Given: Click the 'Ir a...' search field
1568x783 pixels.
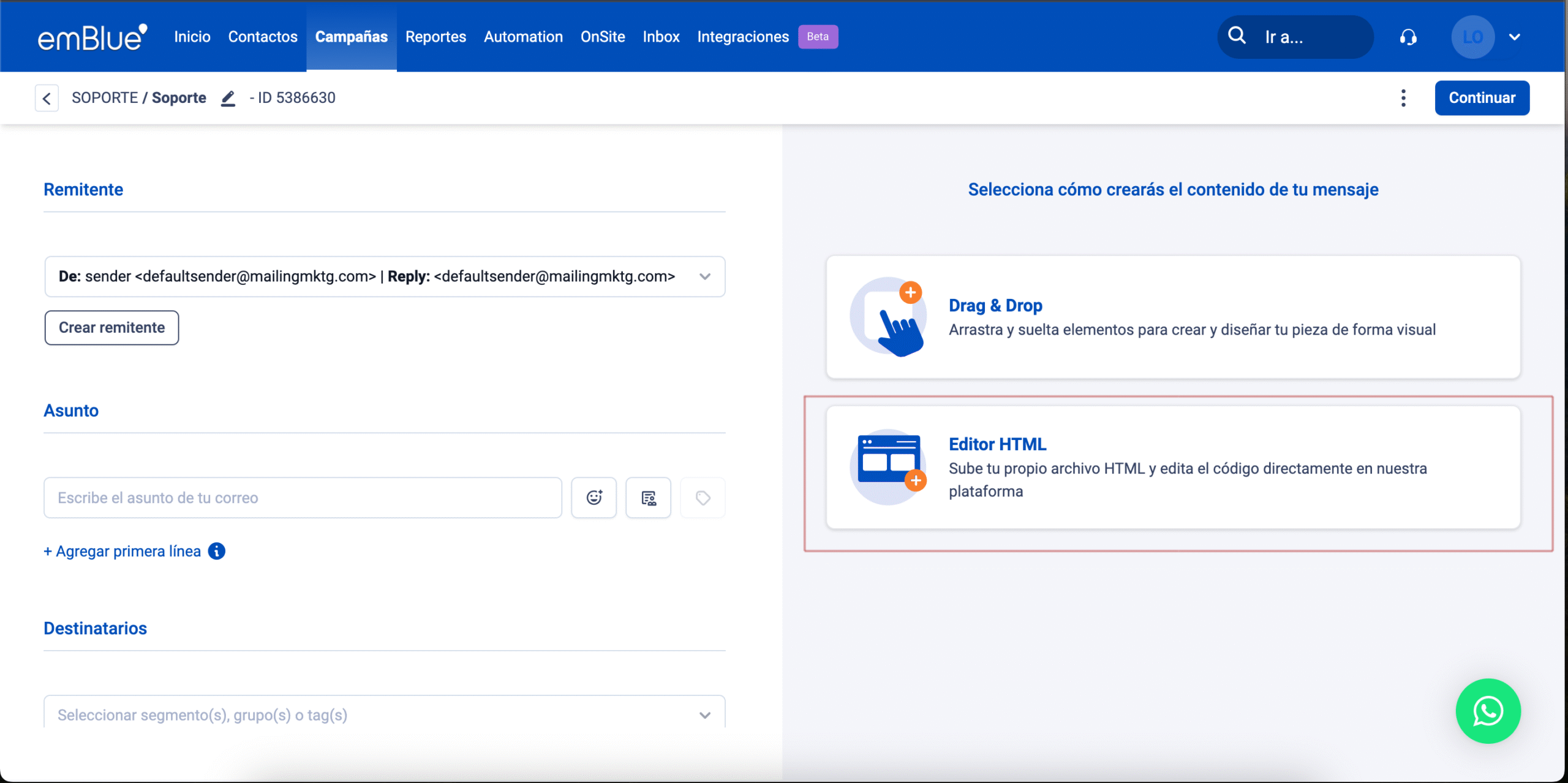Looking at the screenshot, I should [1295, 37].
